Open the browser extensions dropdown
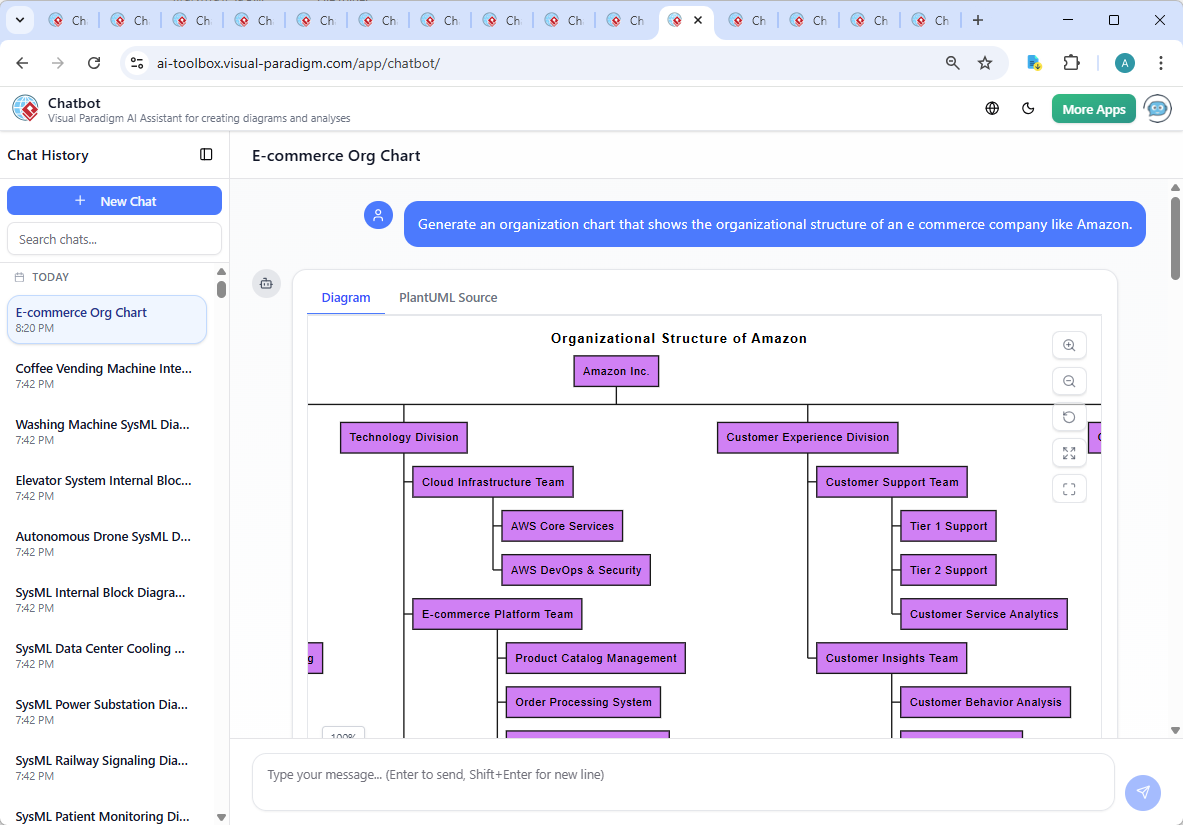 (1071, 62)
